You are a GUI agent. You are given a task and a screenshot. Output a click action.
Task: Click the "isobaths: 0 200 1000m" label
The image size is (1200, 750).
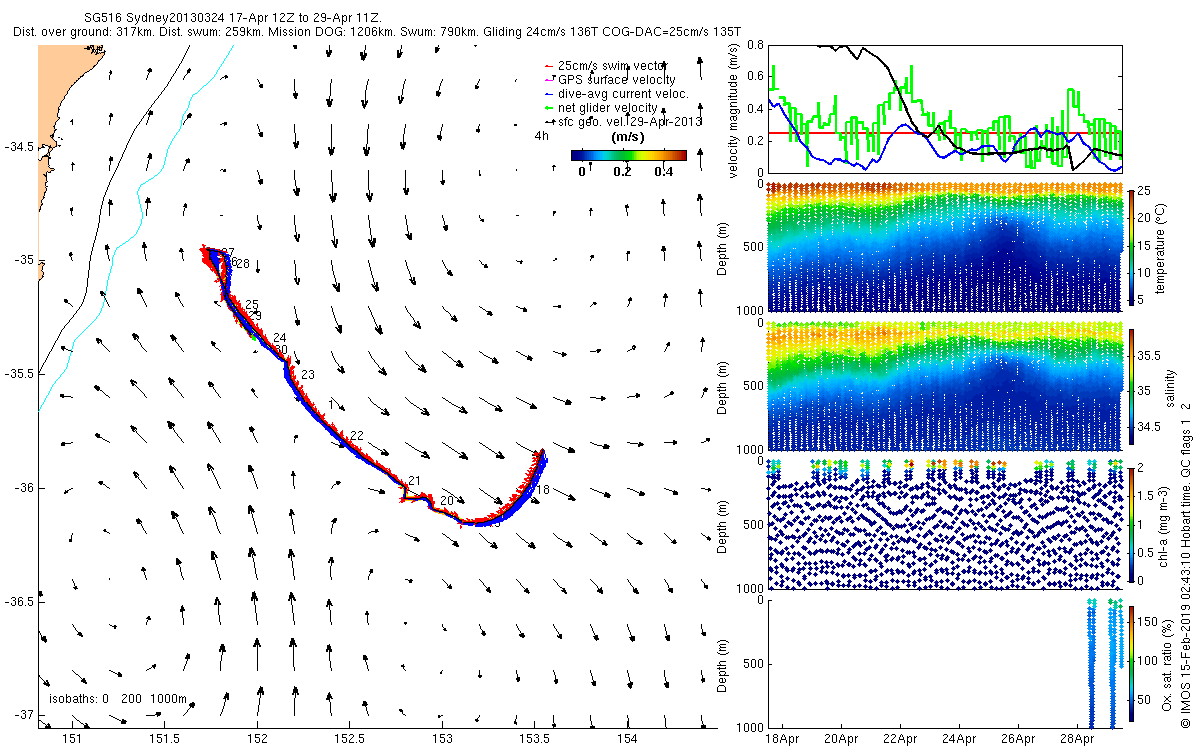coord(118,698)
